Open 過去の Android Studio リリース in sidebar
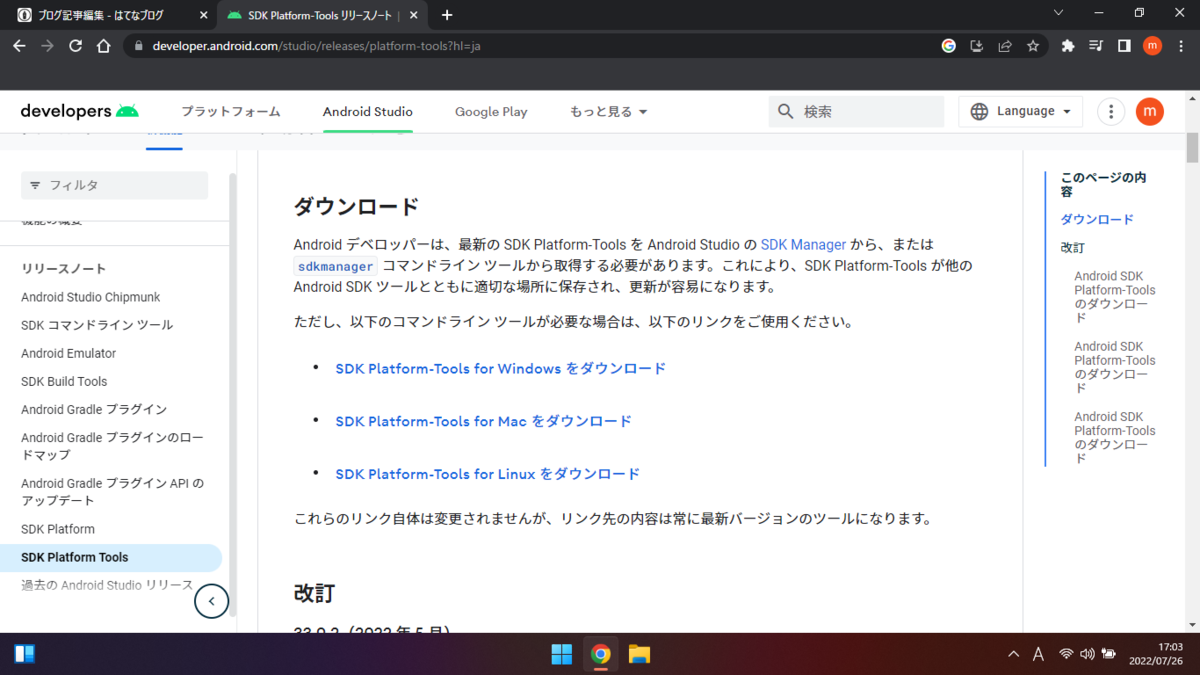The width and height of the screenshot is (1200, 675). pyautogui.click(x=107, y=585)
